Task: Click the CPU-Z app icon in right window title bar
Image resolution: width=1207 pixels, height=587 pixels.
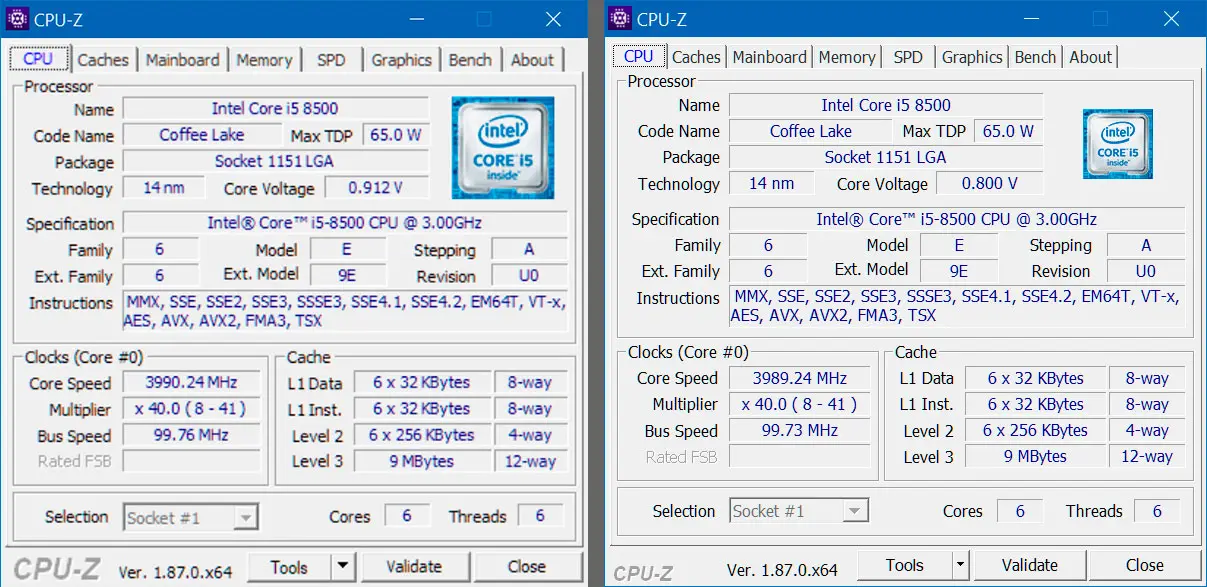Action: tap(620, 17)
